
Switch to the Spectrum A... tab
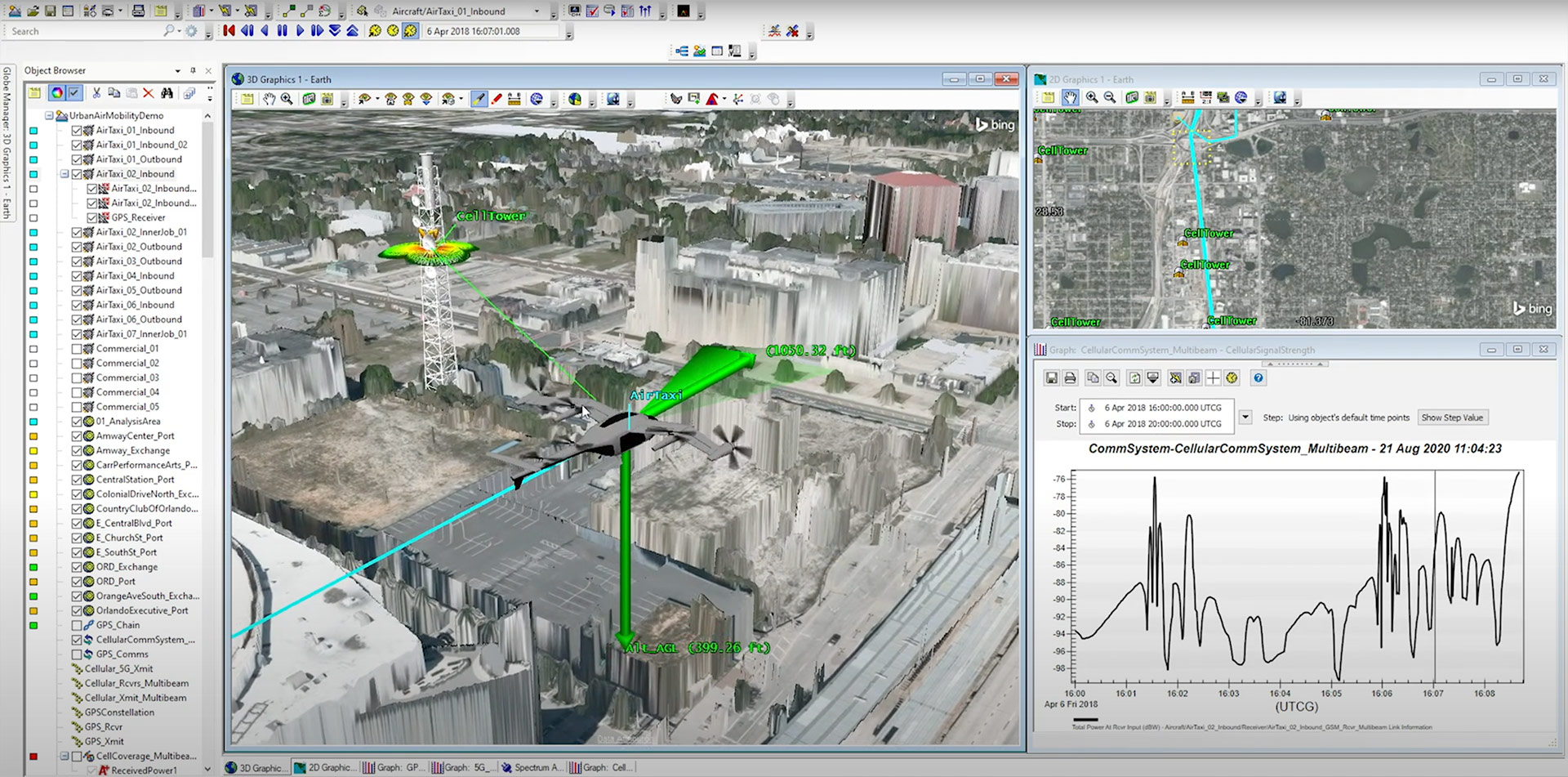(532, 767)
